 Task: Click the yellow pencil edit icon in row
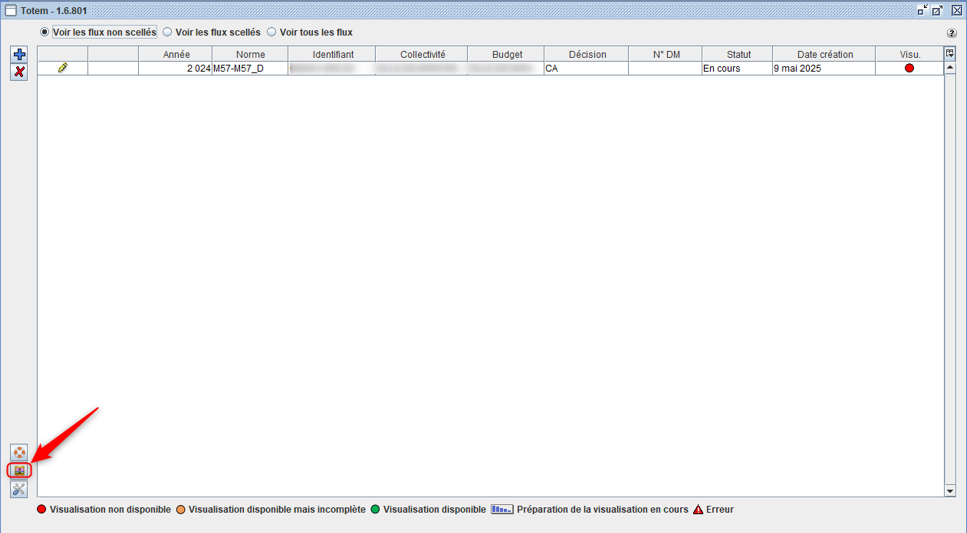pos(63,68)
